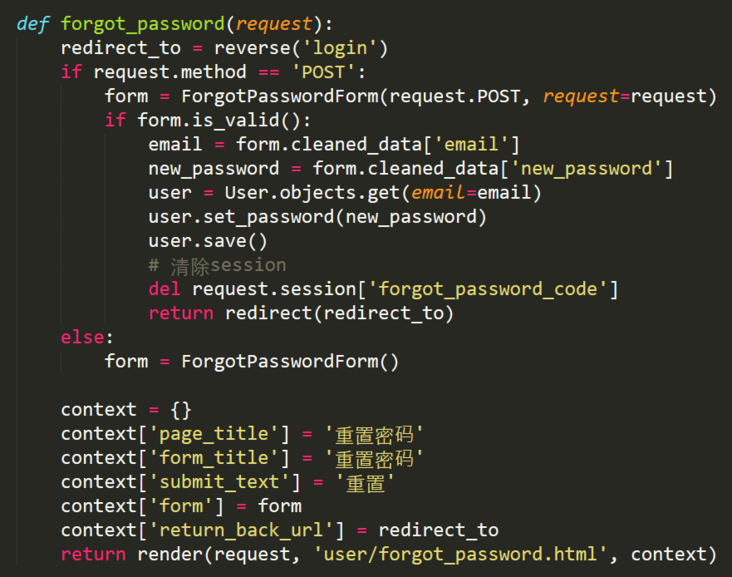Image resolution: width=732 pixels, height=577 pixels.
Task: Click the 清除session comment line
Action: [x=217, y=265]
